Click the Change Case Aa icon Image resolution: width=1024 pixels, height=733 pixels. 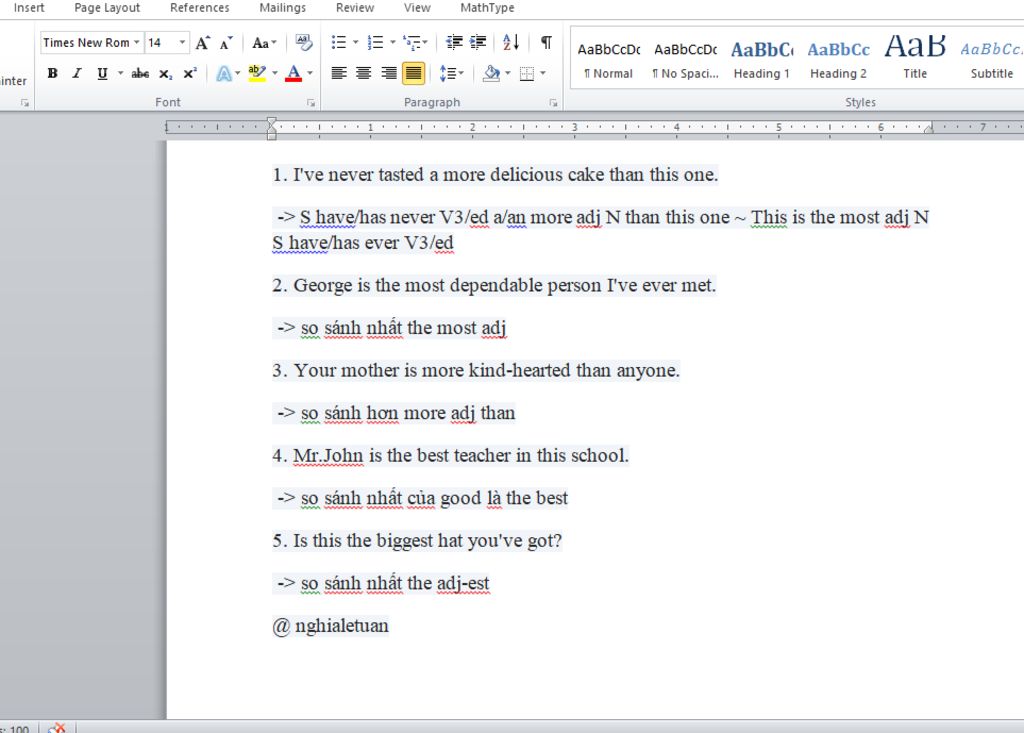(261, 43)
